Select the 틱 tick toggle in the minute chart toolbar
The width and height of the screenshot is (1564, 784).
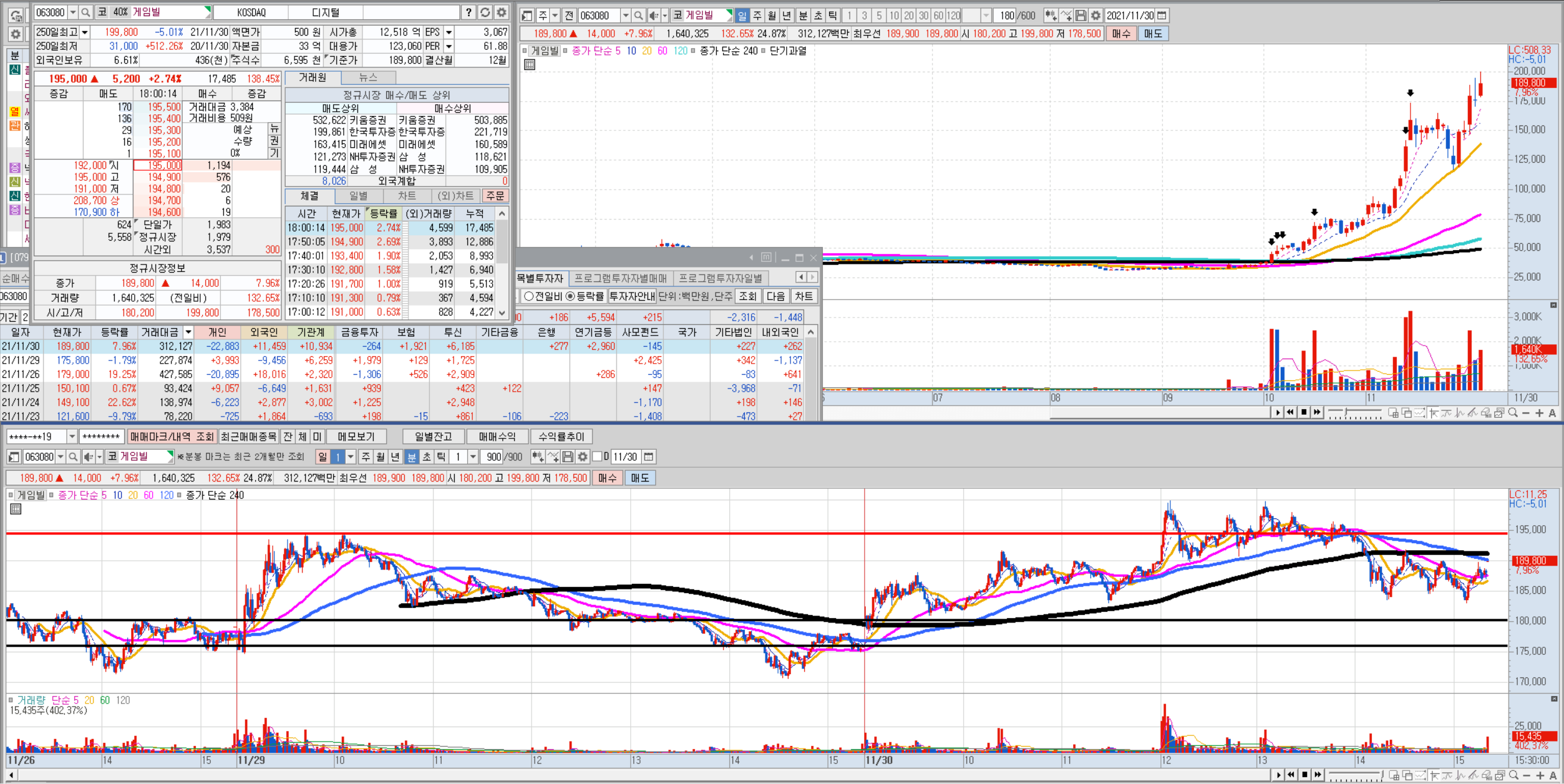pos(441,457)
